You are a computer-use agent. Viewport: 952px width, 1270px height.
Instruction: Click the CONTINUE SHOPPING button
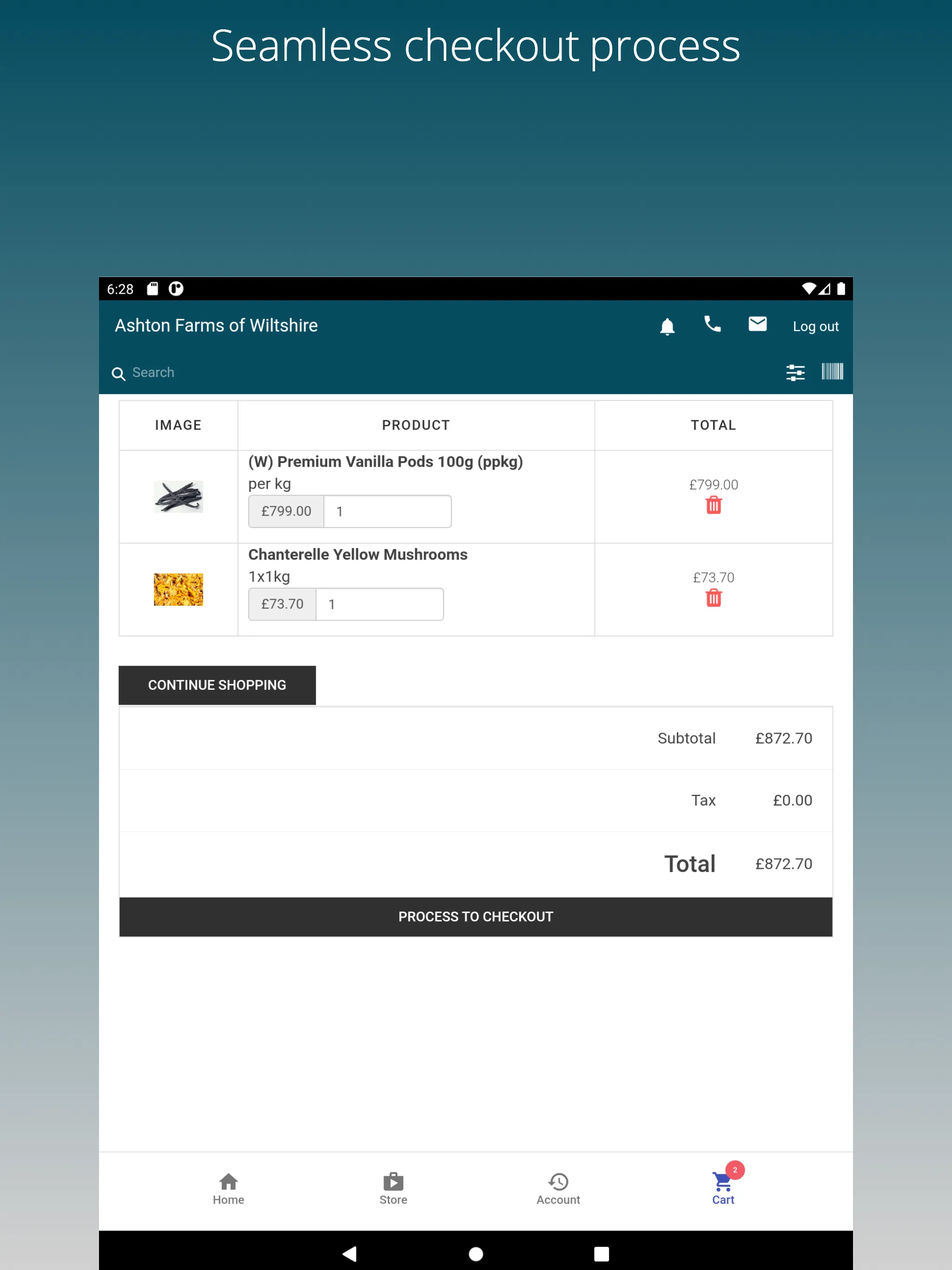216,685
